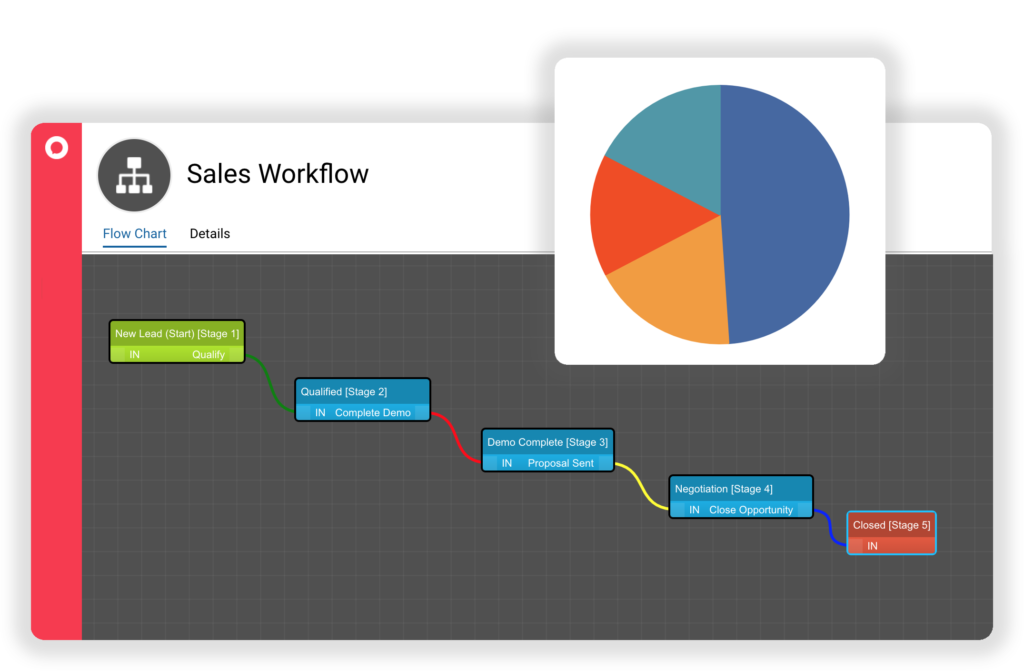1024x671 pixels.
Task: Click the IN port of Closed node
Action: (872, 546)
